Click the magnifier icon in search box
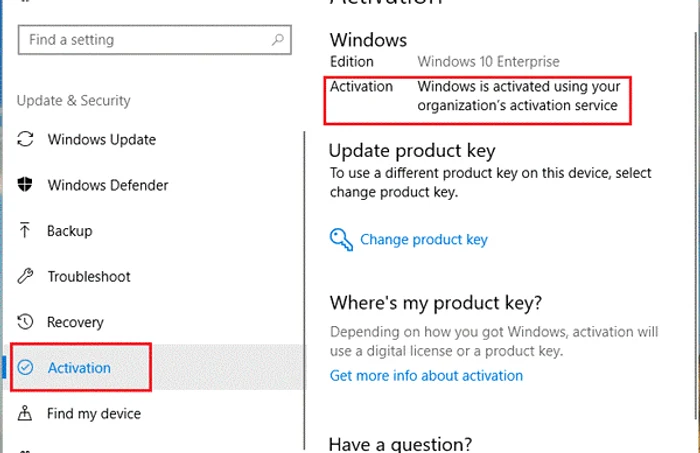 tap(278, 40)
